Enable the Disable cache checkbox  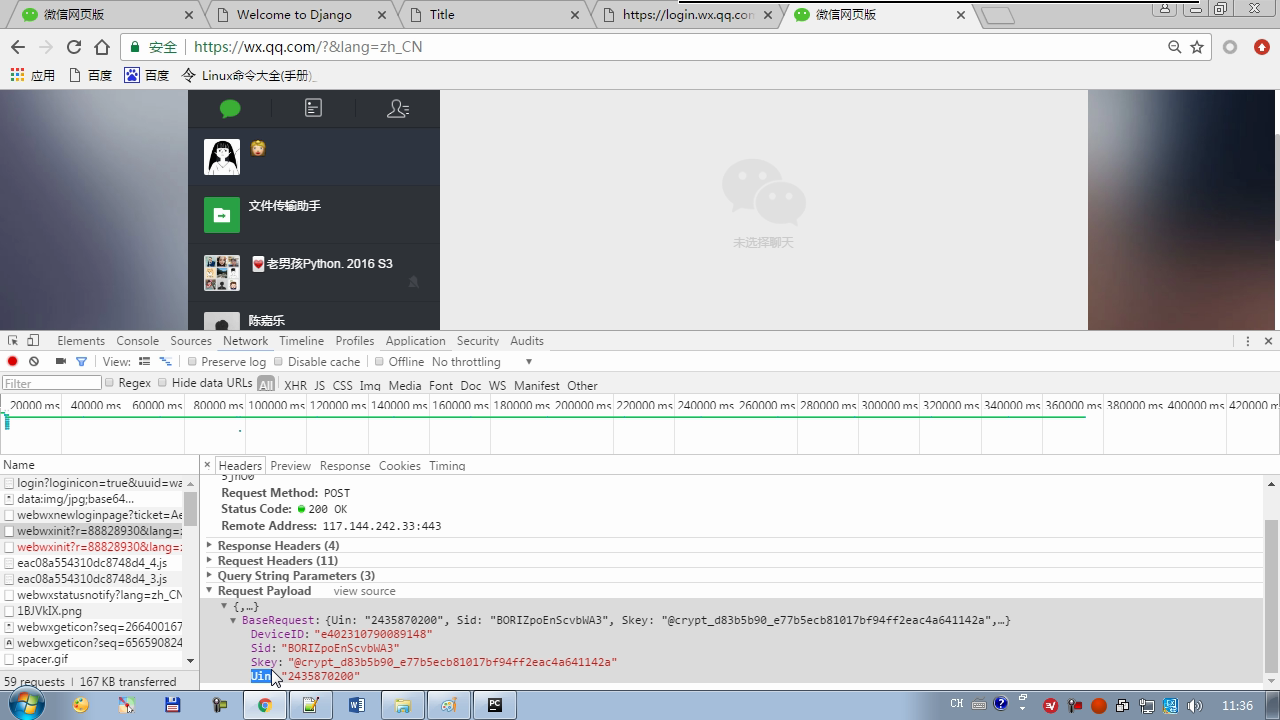pyautogui.click(x=279, y=362)
